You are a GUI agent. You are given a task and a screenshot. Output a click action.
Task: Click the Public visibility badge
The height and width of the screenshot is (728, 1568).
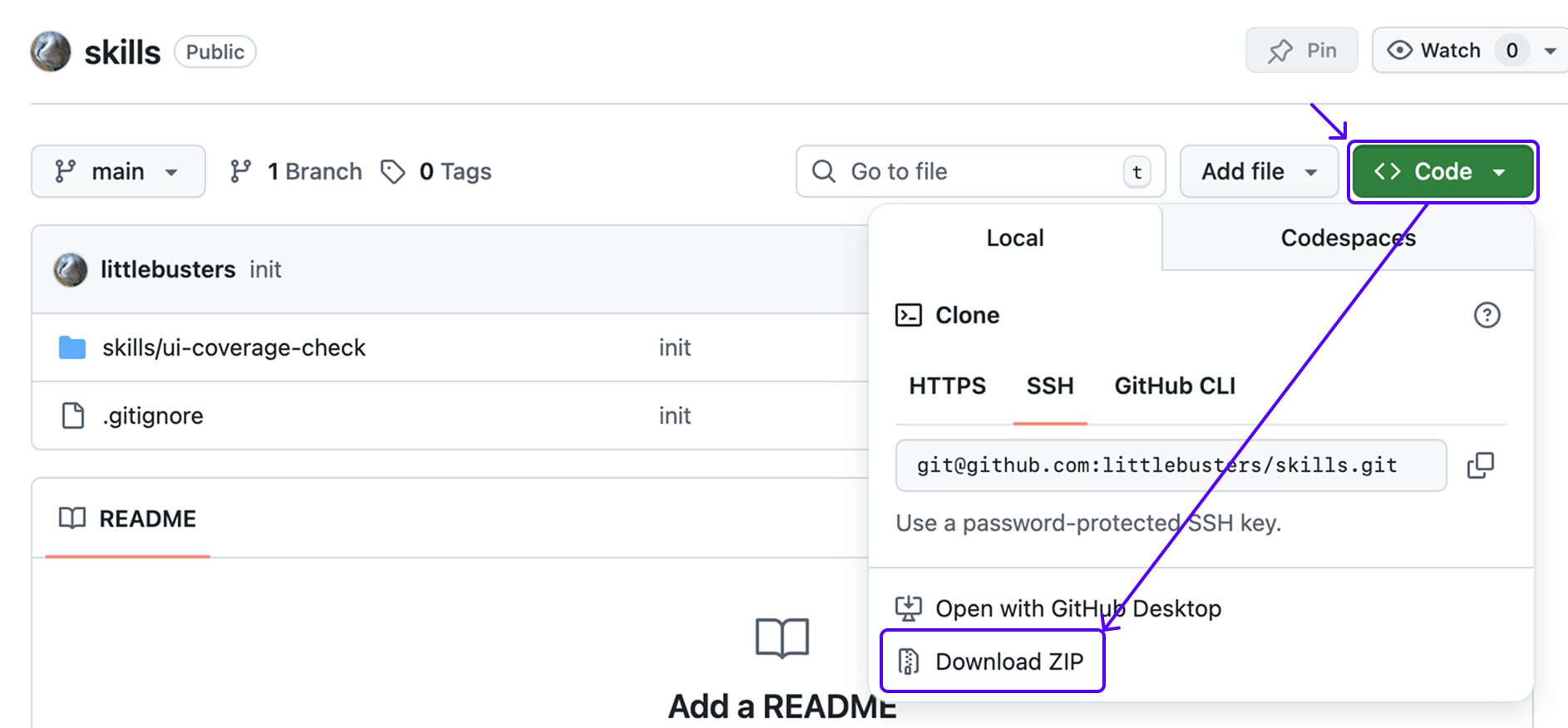(x=215, y=52)
